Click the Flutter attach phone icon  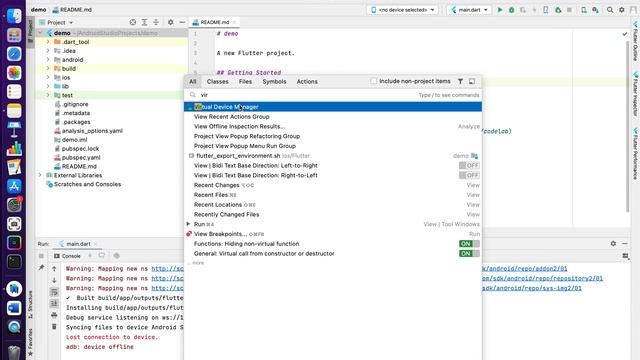tap(546, 10)
